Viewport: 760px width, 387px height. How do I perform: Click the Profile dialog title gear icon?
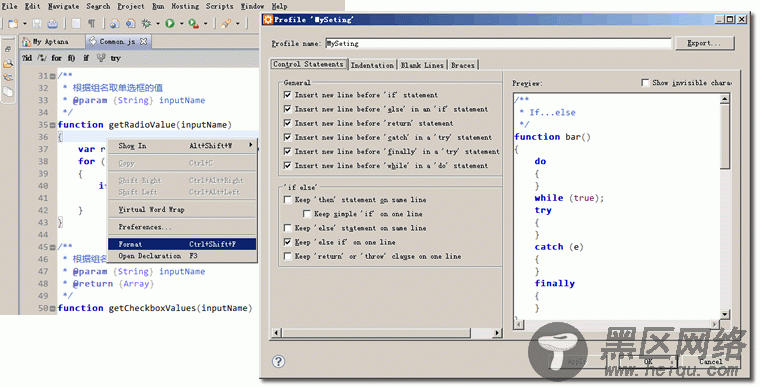click(x=268, y=19)
